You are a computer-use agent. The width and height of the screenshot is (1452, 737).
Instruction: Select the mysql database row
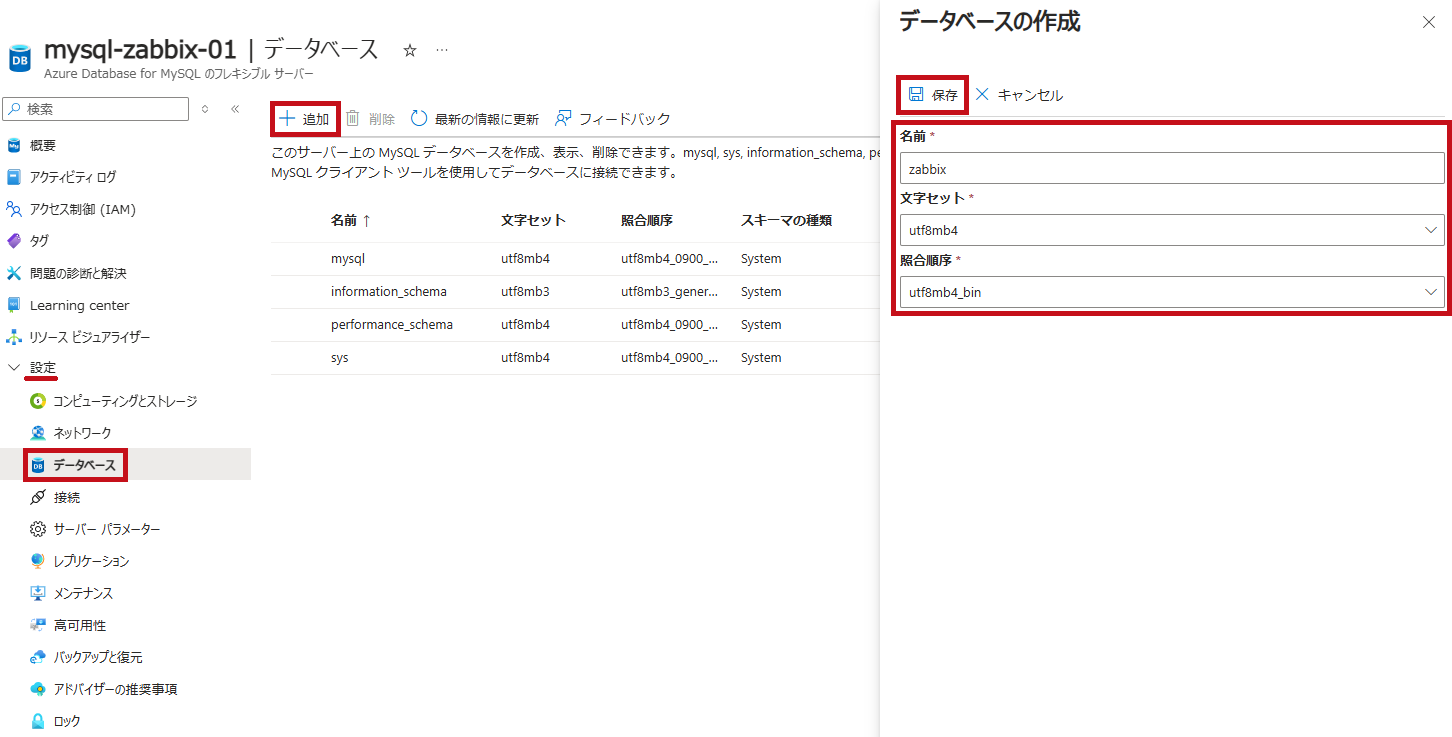[575, 259]
